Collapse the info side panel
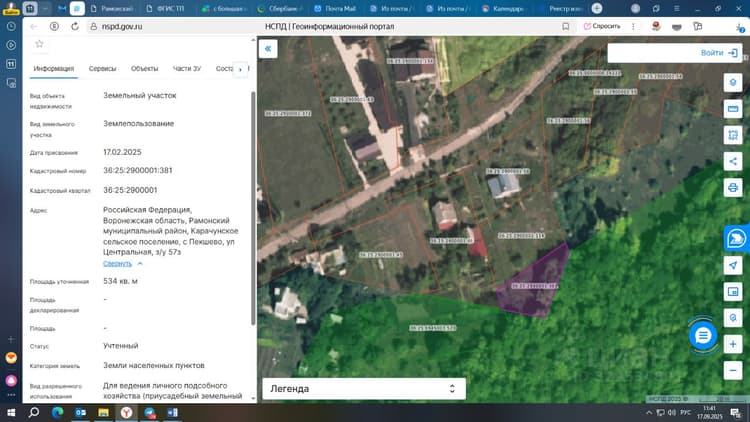The image size is (750, 422). [268, 49]
